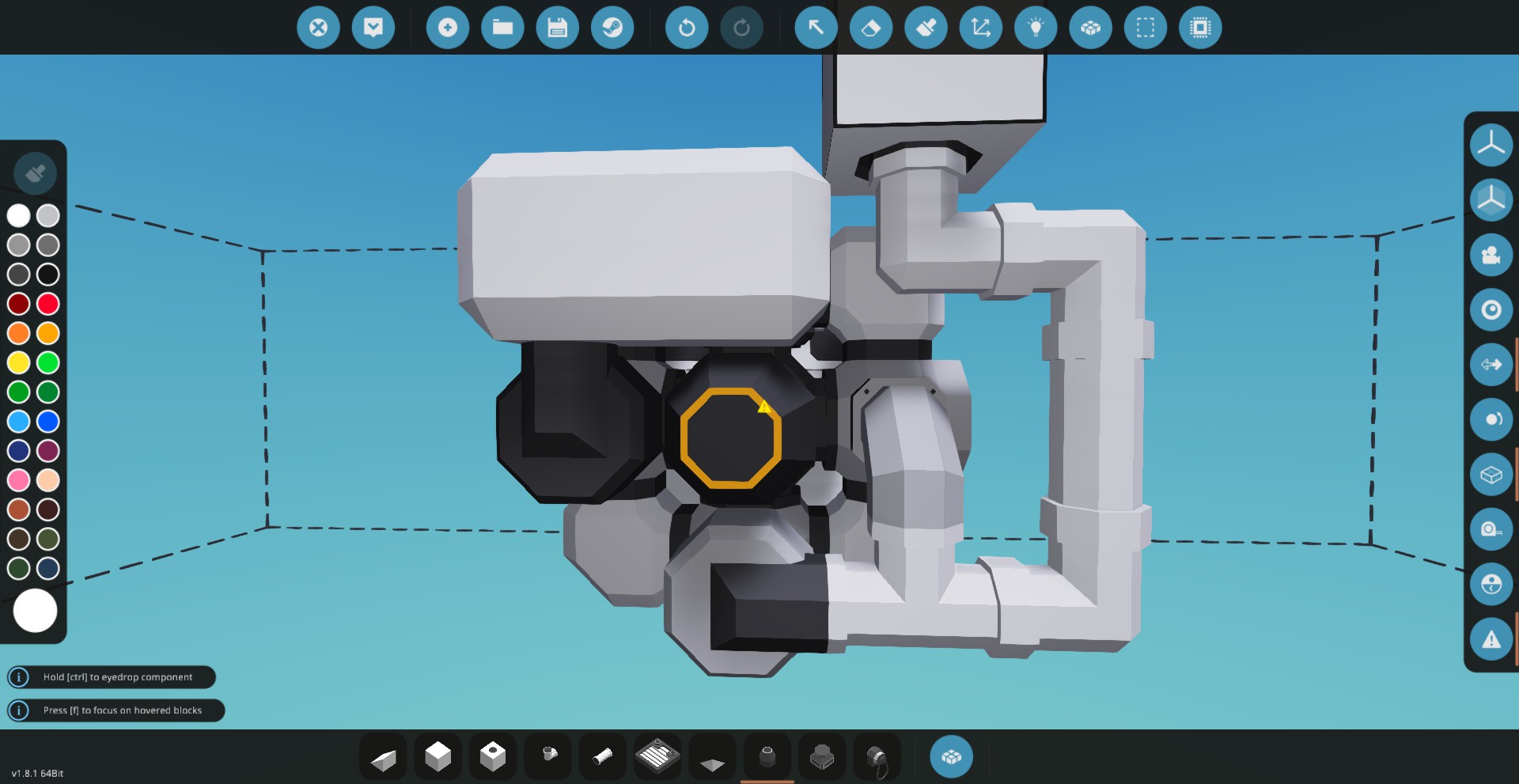Select the hose reel component in hotbar

point(877,758)
